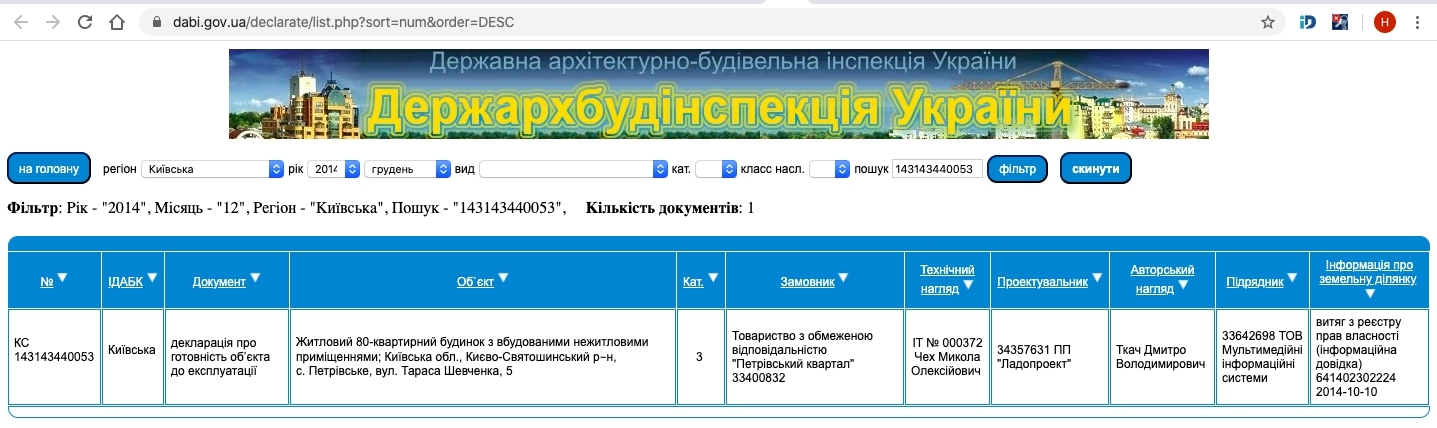Open the вид document type dropdown
This screenshot has height=428, width=1437.
[x=573, y=170]
